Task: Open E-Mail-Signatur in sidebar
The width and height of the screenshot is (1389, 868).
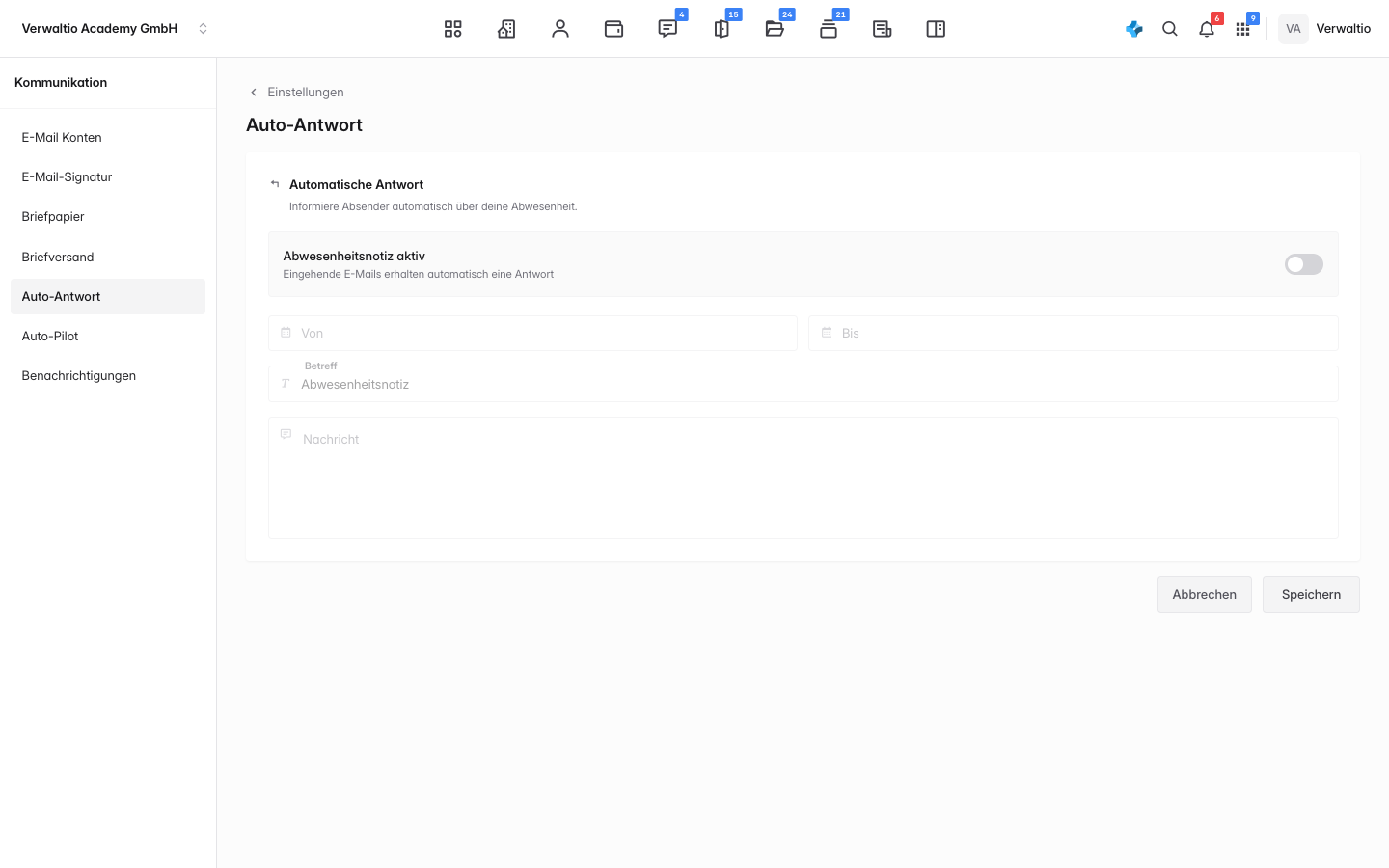Action: tap(108, 176)
